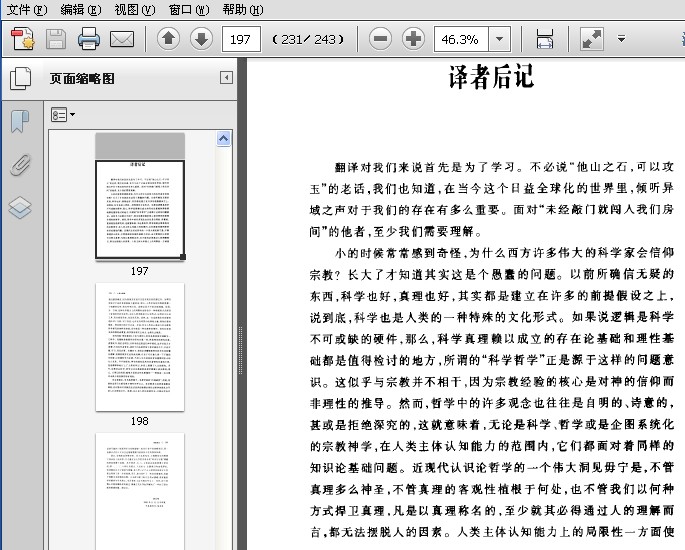Viewport: 685px width, 550px height.
Task: Open thumbnail panel options dropdown
Action: [x=63, y=115]
